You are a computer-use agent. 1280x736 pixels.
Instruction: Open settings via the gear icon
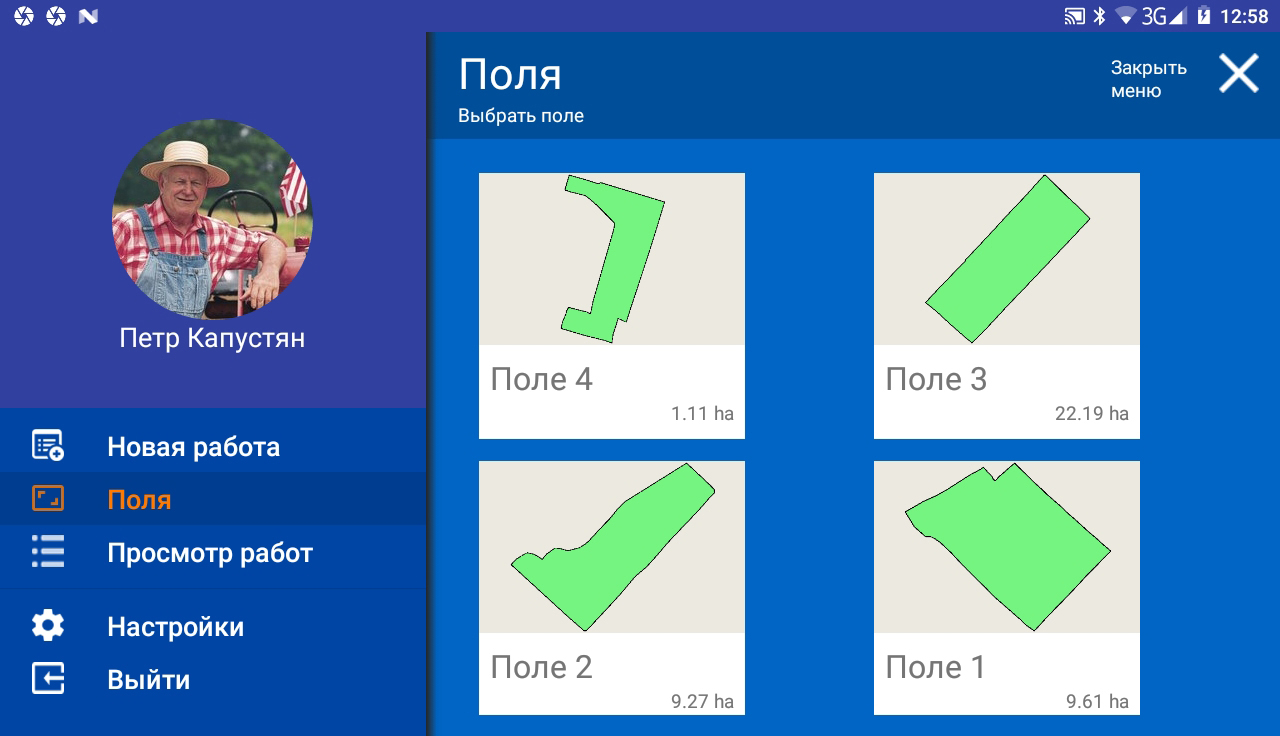point(48,626)
